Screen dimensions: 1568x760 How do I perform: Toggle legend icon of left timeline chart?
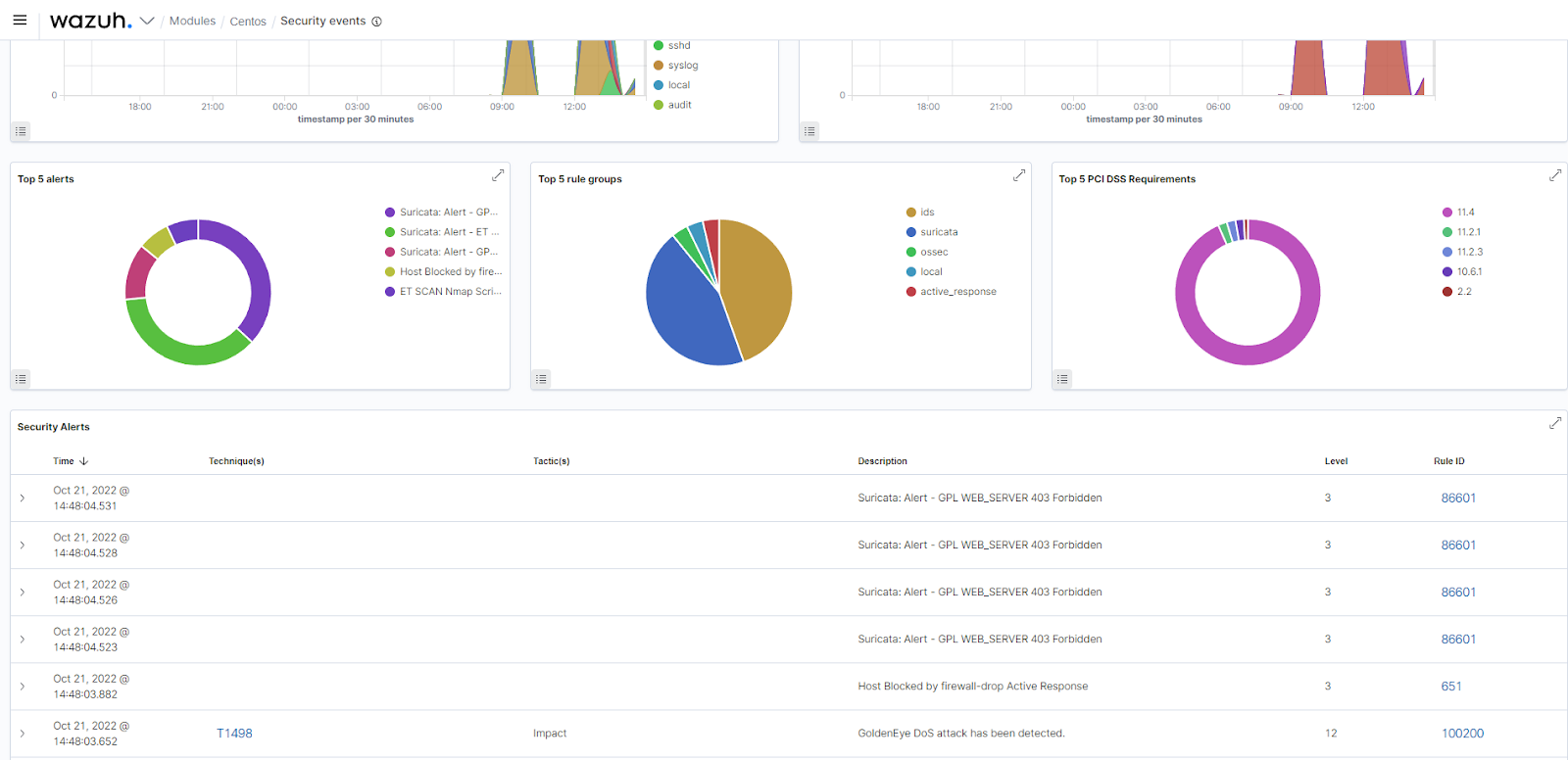(21, 130)
